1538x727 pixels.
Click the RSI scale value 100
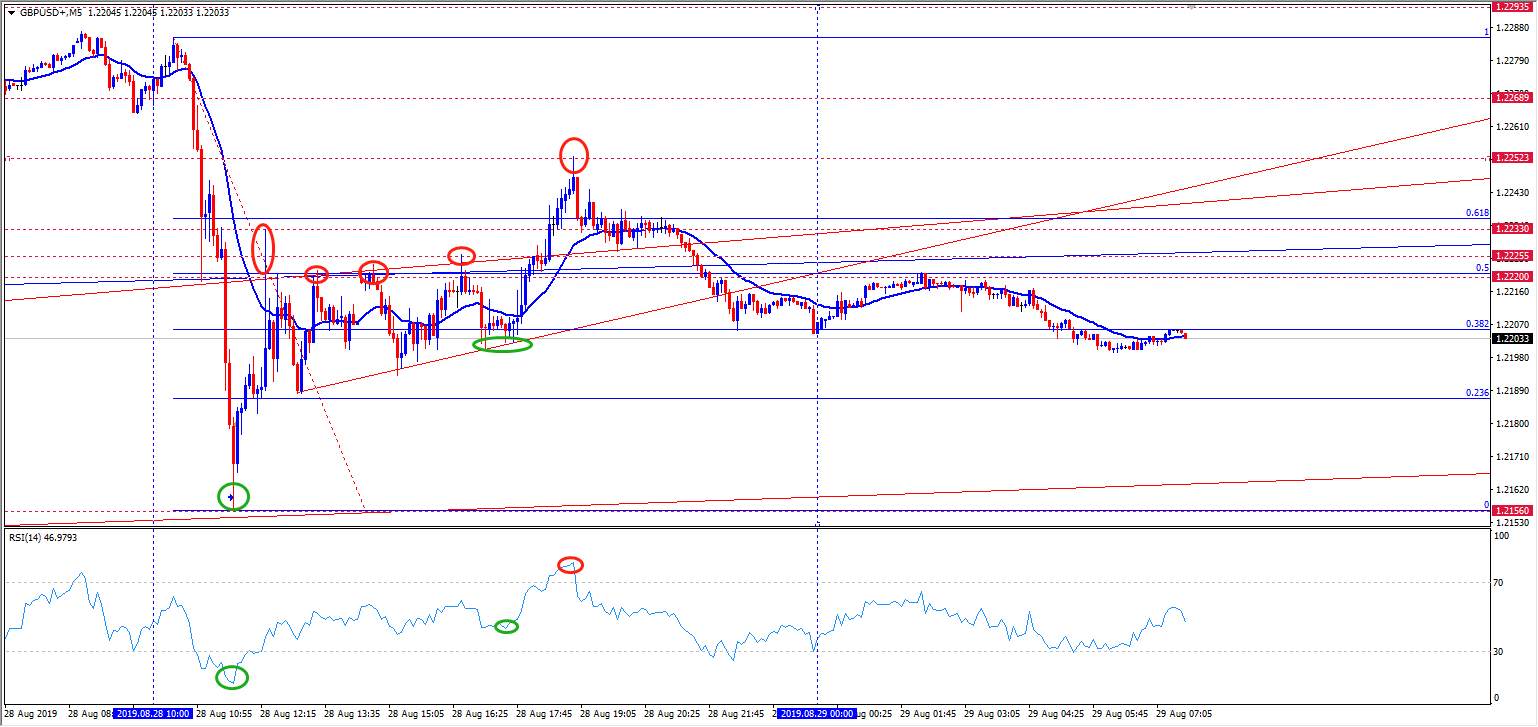1501,537
